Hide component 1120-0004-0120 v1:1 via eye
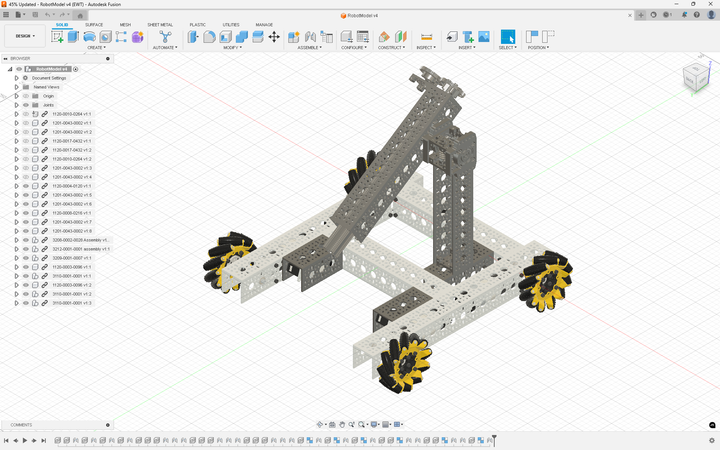Image resolution: width=720 pixels, height=450 pixels. pyautogui.click(x=25, y=186)
